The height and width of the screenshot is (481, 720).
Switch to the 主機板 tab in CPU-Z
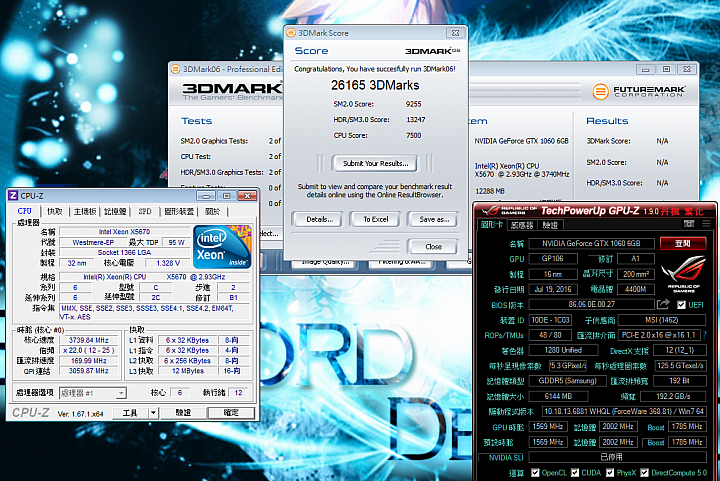[x=85, y=212]
